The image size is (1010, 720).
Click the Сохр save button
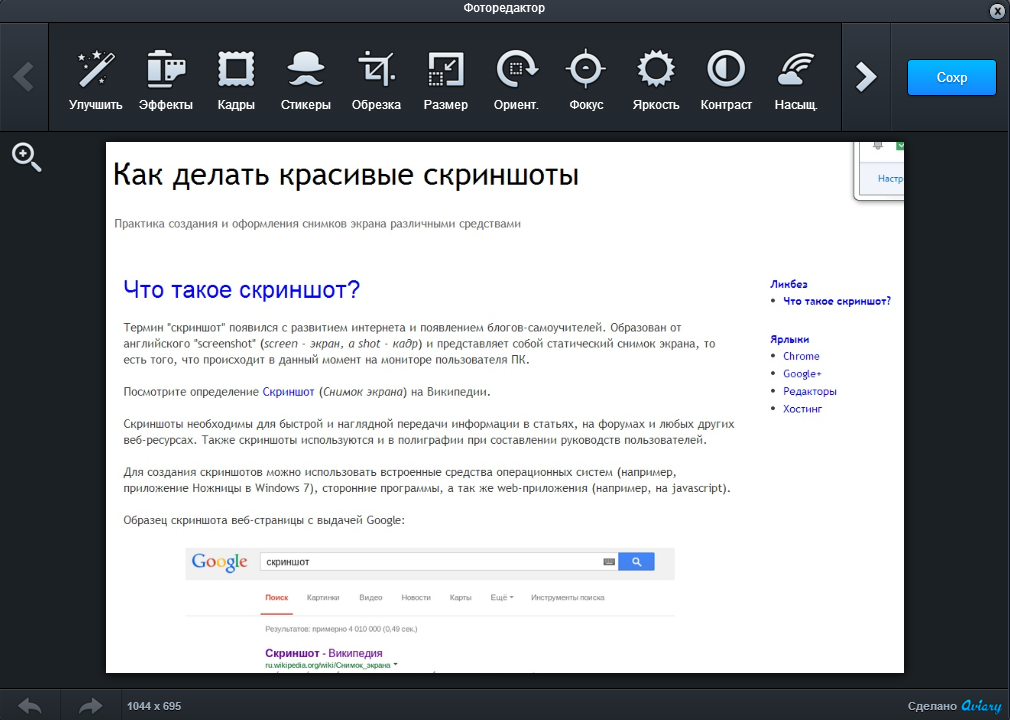(x=951, y=77)
